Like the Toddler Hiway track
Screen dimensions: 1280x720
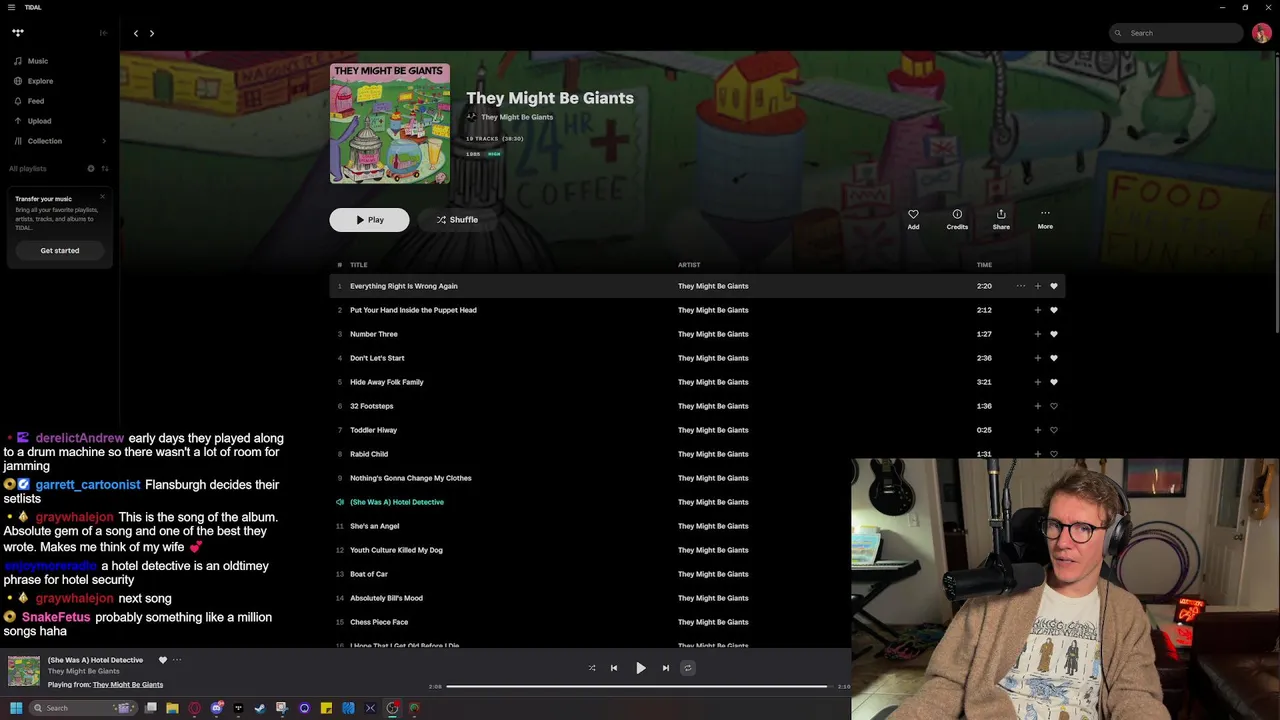[x=1054, y=430]
